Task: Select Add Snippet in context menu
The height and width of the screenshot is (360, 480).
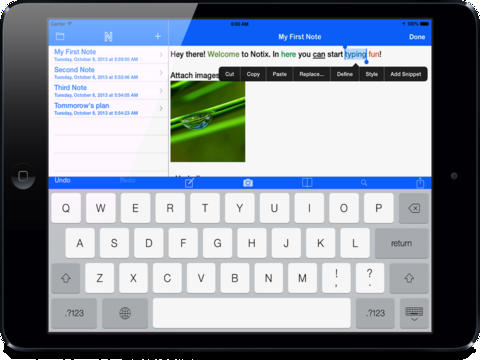Action: (x=406, y=74)
